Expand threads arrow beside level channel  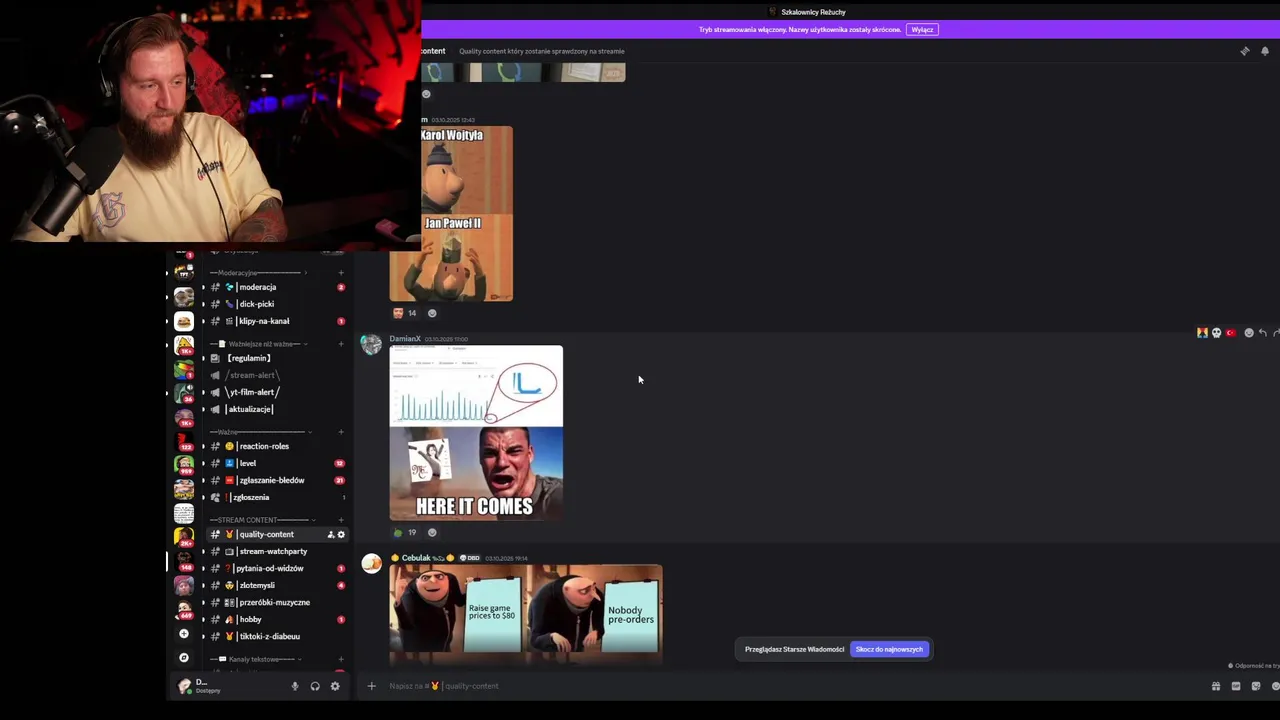coord(203,463)
